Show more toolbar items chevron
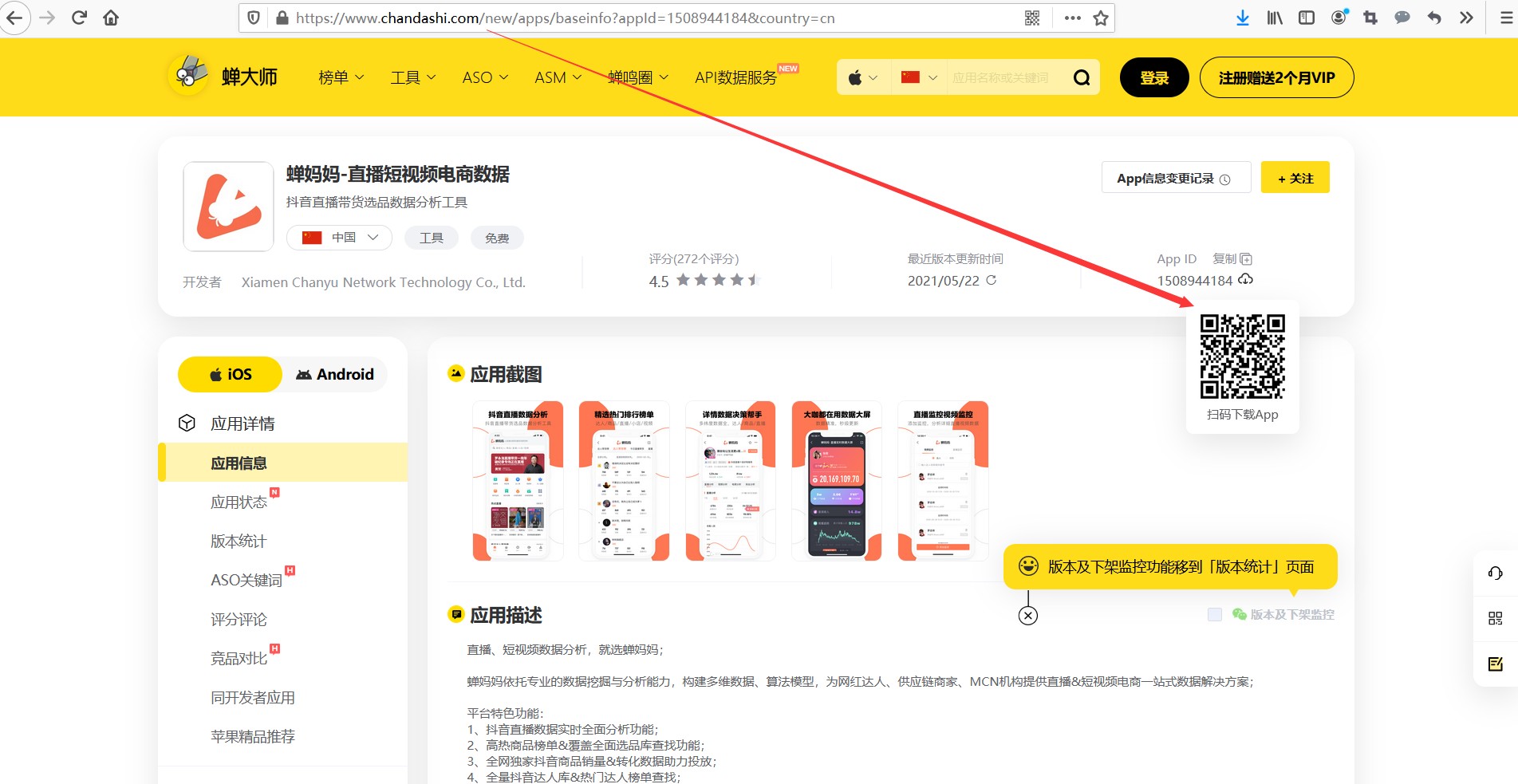This screenshot has width=1518, height=784. tap(1466, 18)
